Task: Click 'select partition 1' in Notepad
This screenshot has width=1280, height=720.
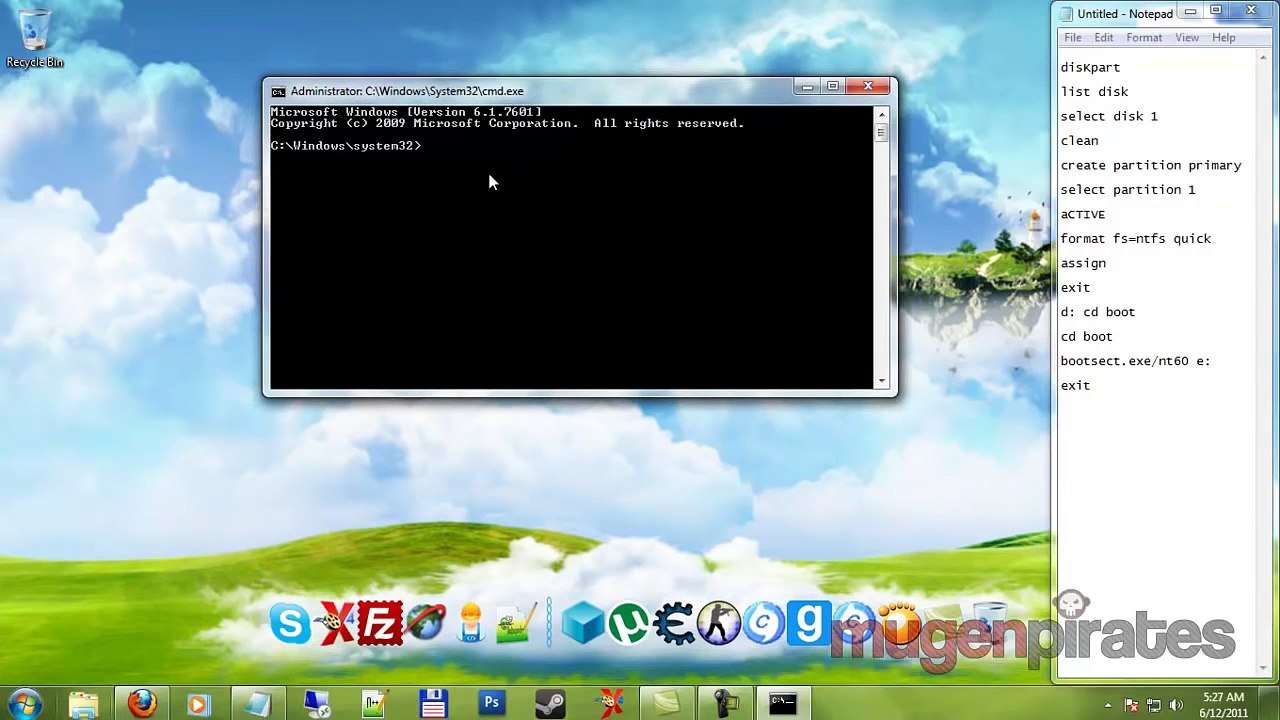Action: point(1128,190)
